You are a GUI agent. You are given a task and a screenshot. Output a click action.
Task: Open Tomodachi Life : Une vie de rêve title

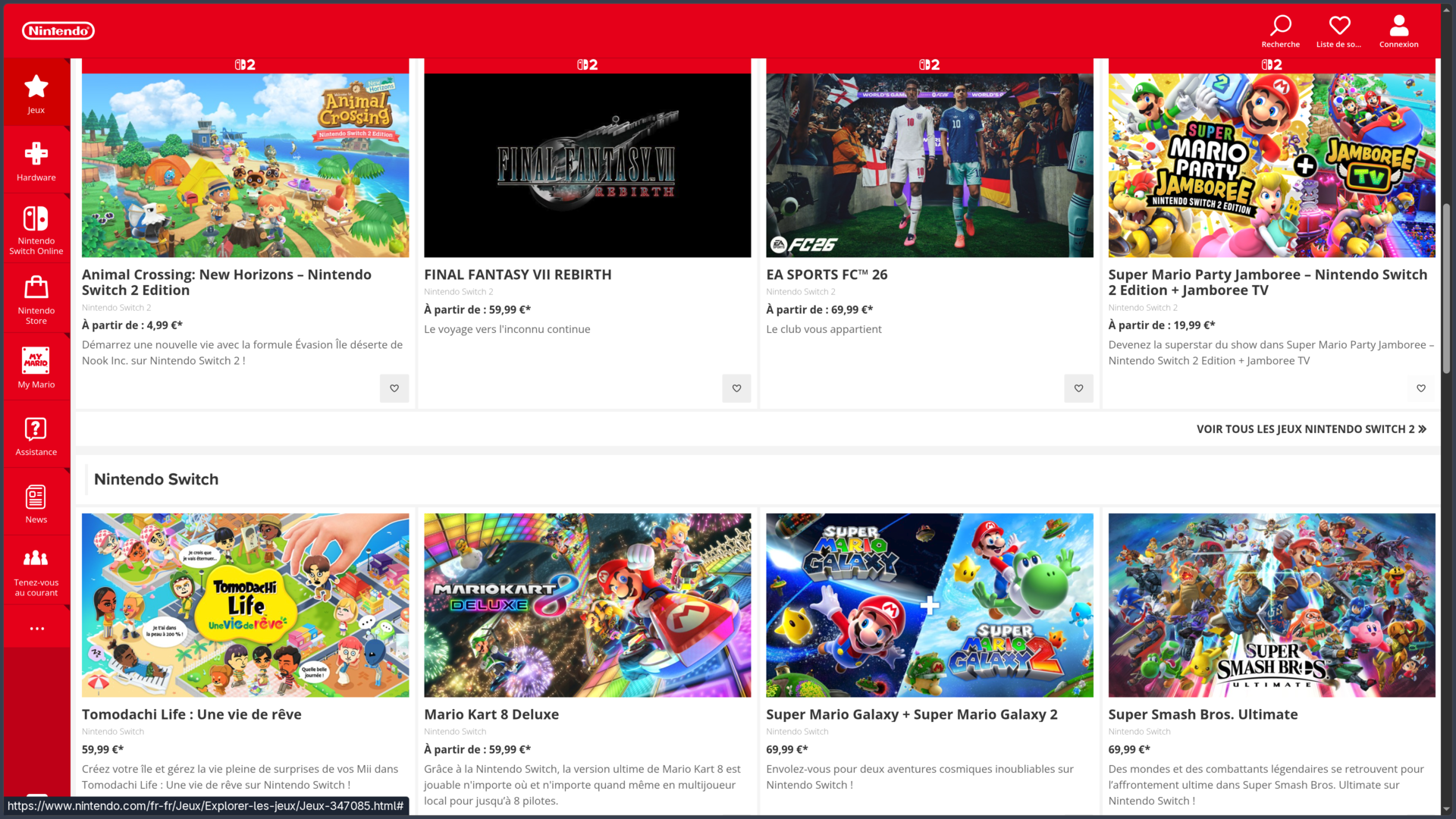point(192,714)
